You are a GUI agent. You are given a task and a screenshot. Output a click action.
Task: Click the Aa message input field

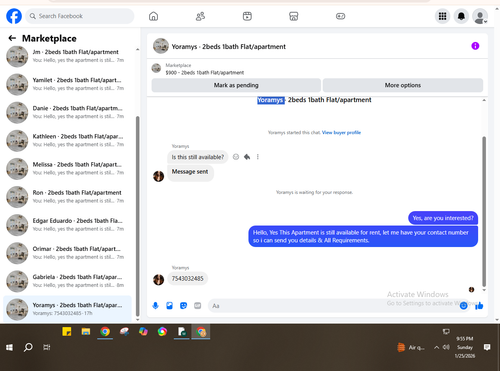(333, 306)
